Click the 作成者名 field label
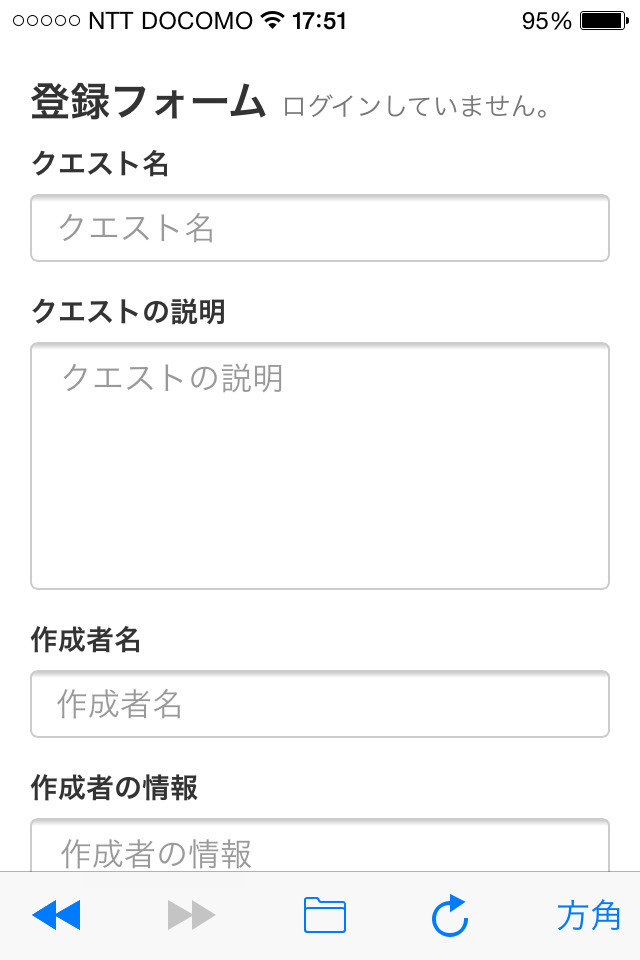Viewport: 640px width, 960px height. pos(86,640)
